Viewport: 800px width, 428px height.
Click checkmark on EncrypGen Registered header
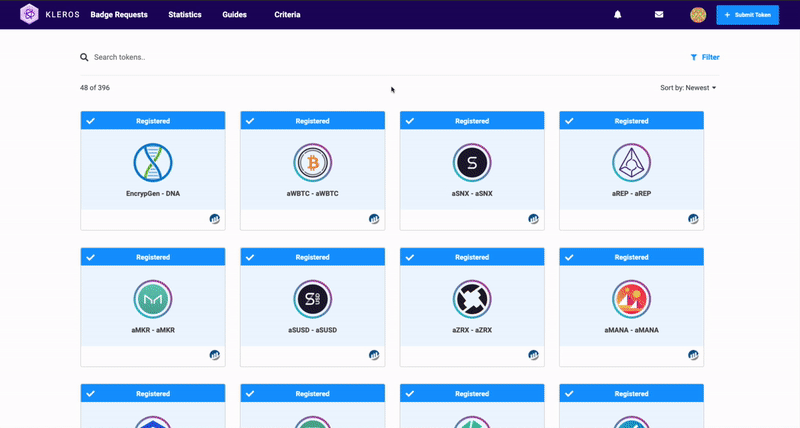90,121
